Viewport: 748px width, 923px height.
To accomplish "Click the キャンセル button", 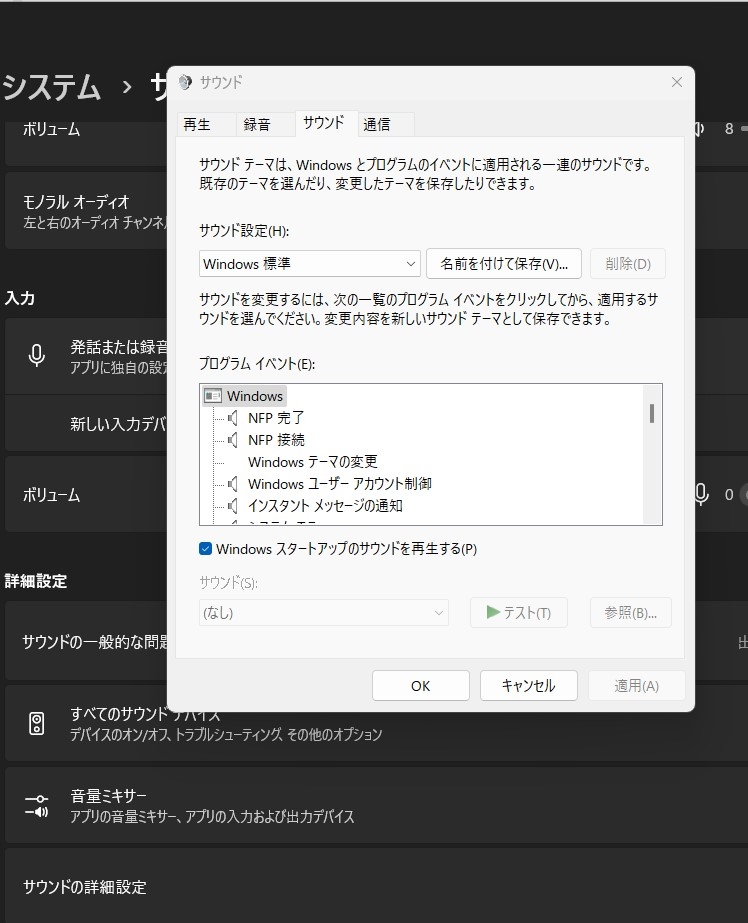I will click(528, 686).
